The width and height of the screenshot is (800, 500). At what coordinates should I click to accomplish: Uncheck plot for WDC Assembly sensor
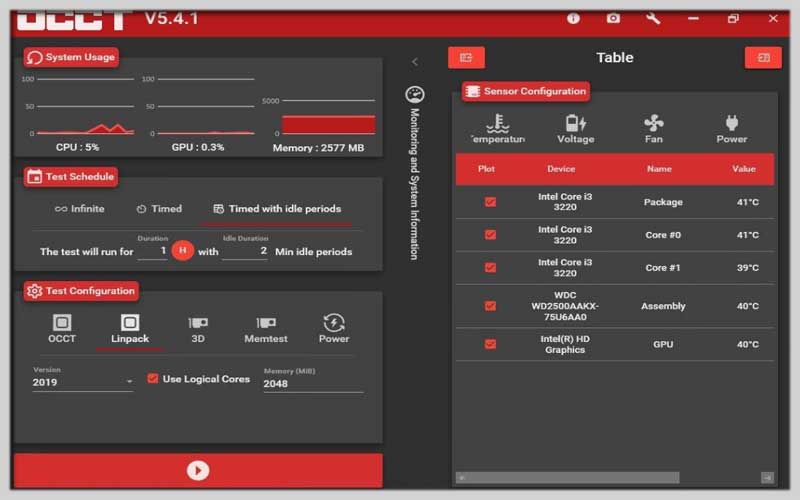point(490,306)
